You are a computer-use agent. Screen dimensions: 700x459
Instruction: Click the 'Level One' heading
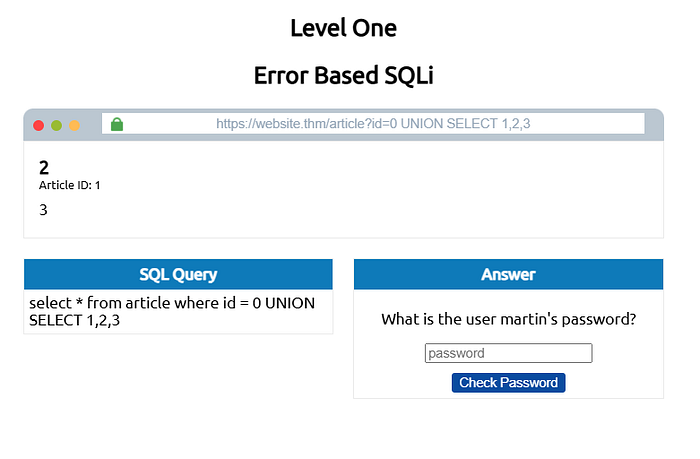click(x=343, y=28)
